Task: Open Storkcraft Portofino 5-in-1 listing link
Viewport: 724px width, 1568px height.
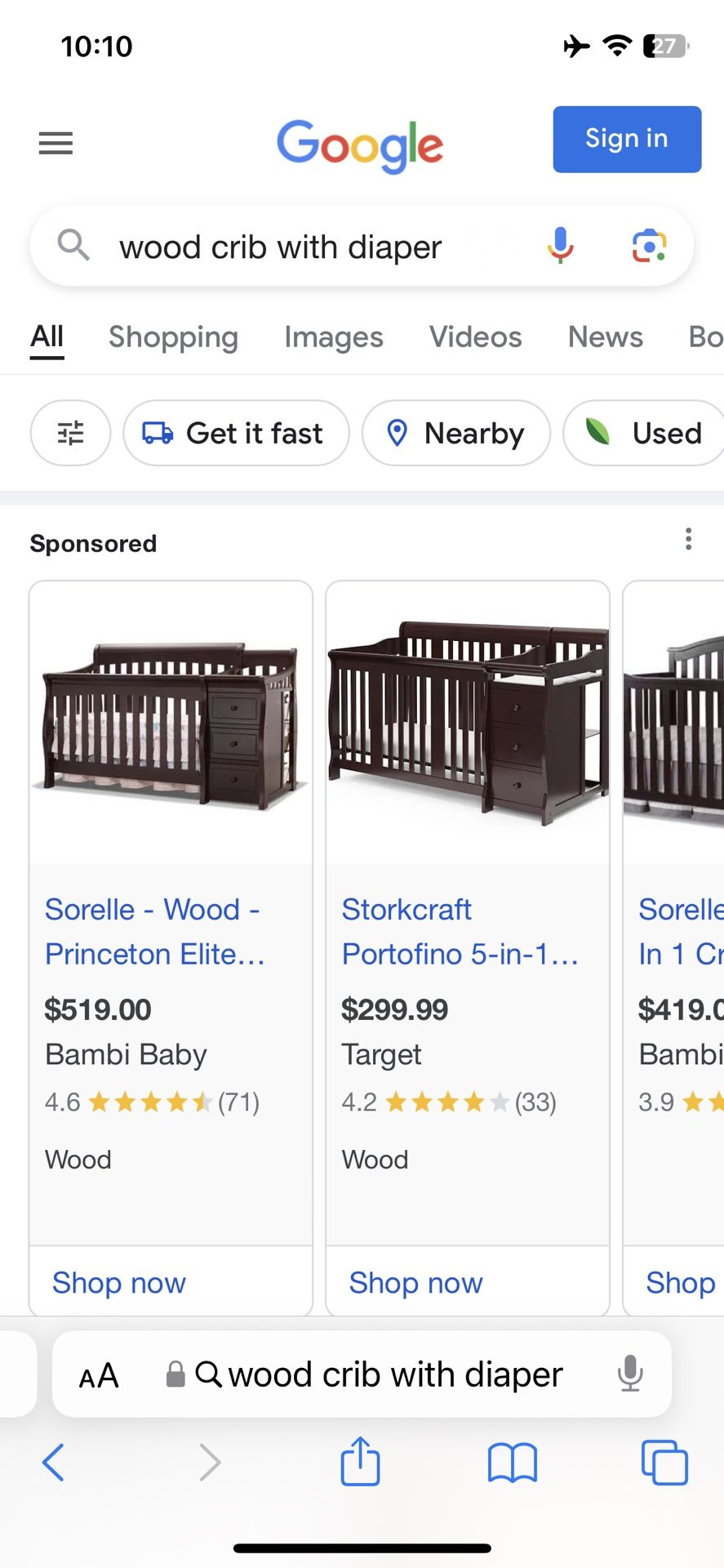Action: click(460, 931)
